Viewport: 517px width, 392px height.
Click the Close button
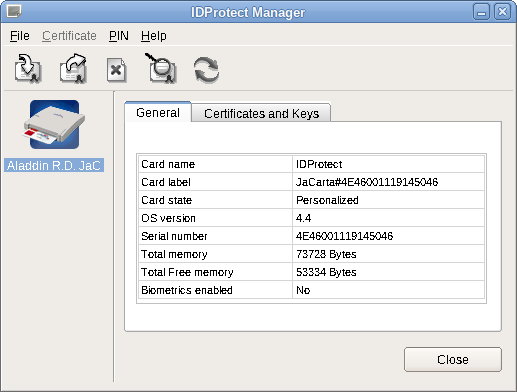[x=453, y=359]
